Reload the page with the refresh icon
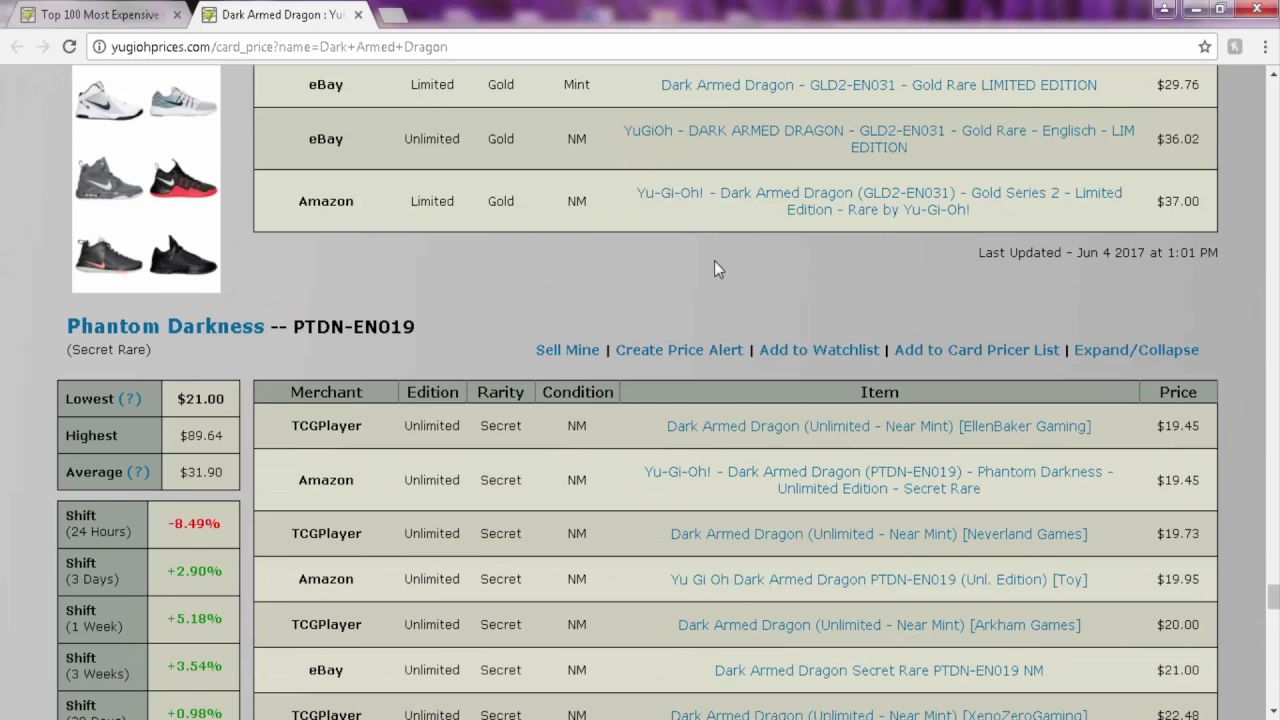Screen dimensions: 1280x720 [69, 47]
